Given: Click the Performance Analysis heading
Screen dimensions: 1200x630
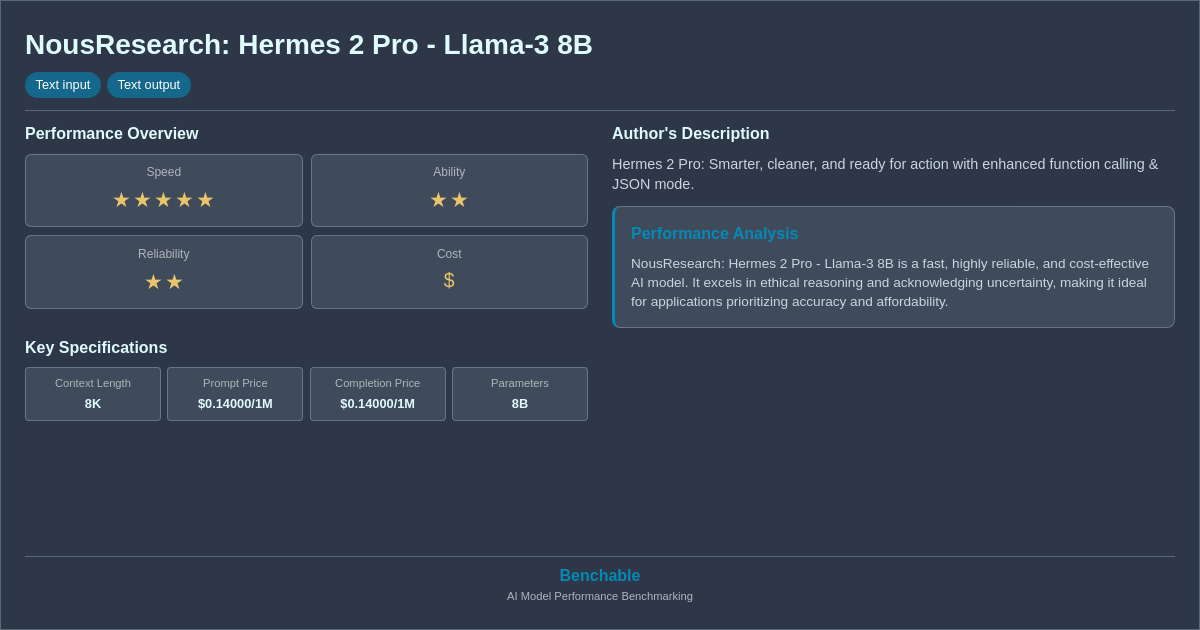Looking at the screenshot, I should click(714, 234).
